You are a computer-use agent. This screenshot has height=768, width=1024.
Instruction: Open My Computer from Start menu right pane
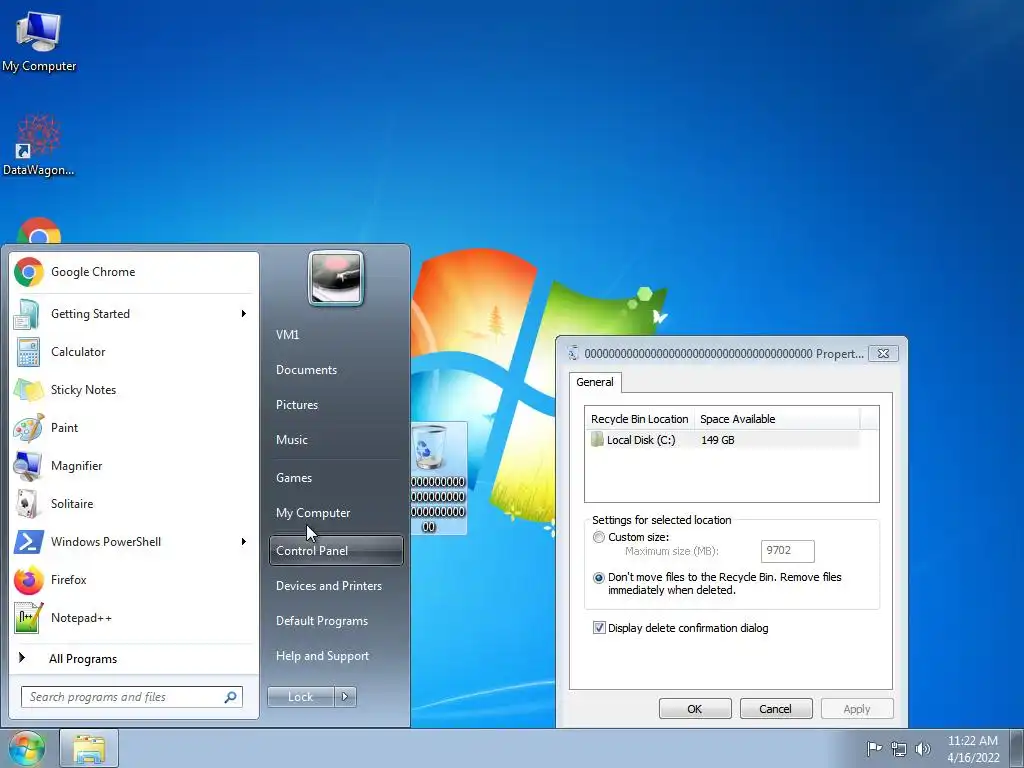tap(313, 513)
